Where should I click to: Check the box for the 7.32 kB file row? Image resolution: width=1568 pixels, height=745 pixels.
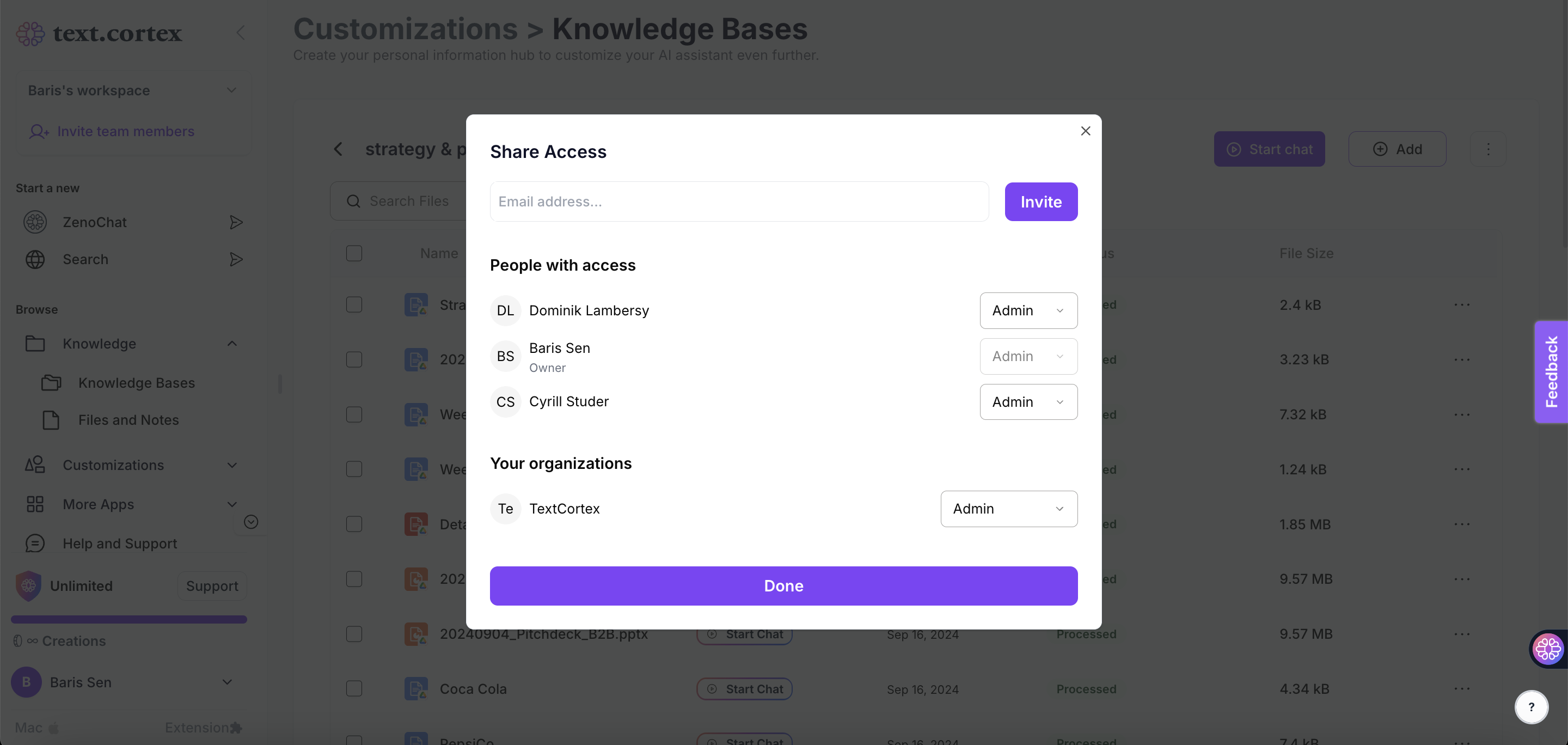(x=354, y=414)
